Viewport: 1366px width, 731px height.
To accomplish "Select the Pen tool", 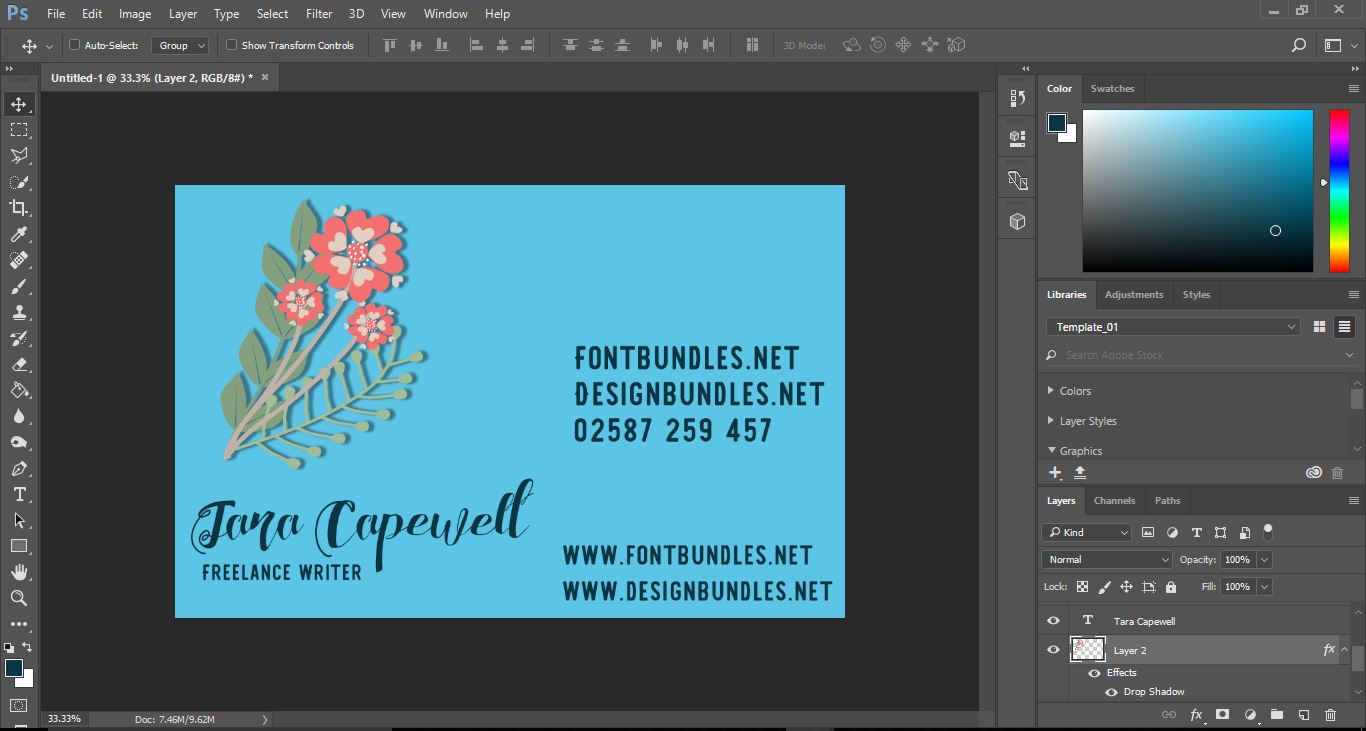I will point(19,468).
